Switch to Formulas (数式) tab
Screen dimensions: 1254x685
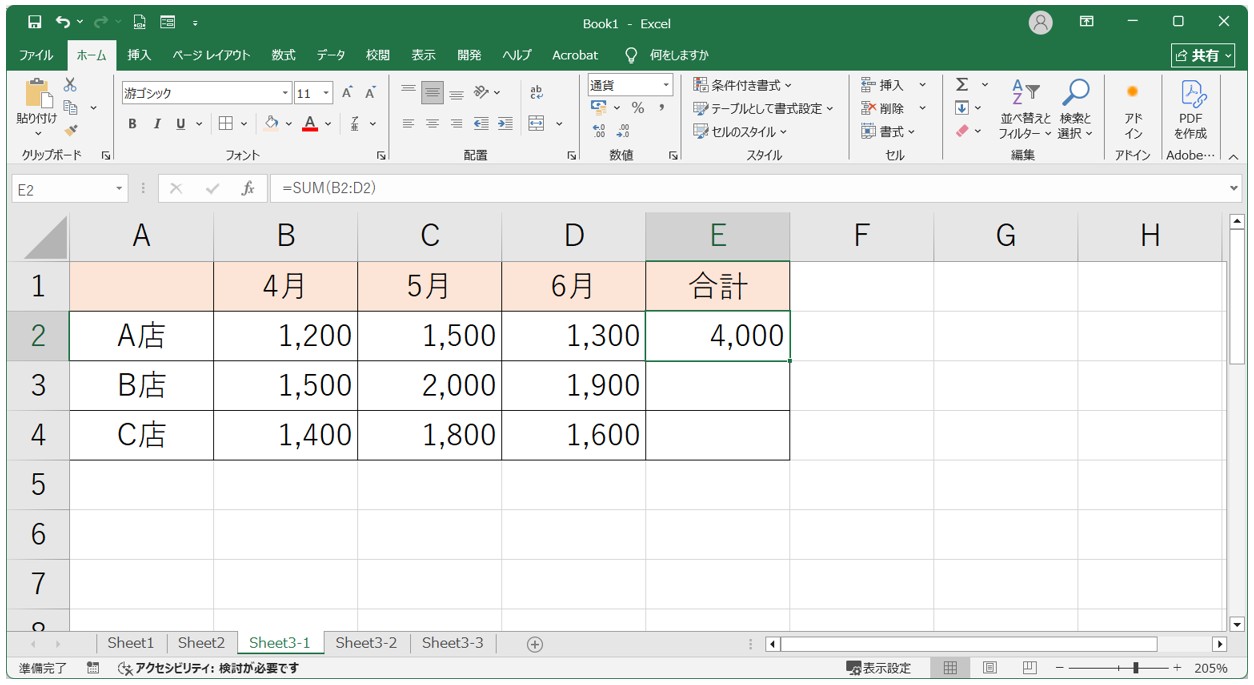283,55
